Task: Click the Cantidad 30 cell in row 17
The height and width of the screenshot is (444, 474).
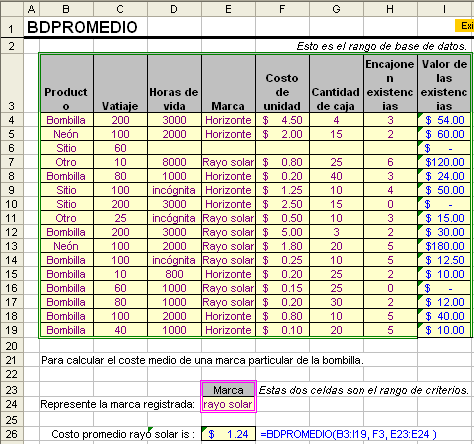Action: click(336, 302)
